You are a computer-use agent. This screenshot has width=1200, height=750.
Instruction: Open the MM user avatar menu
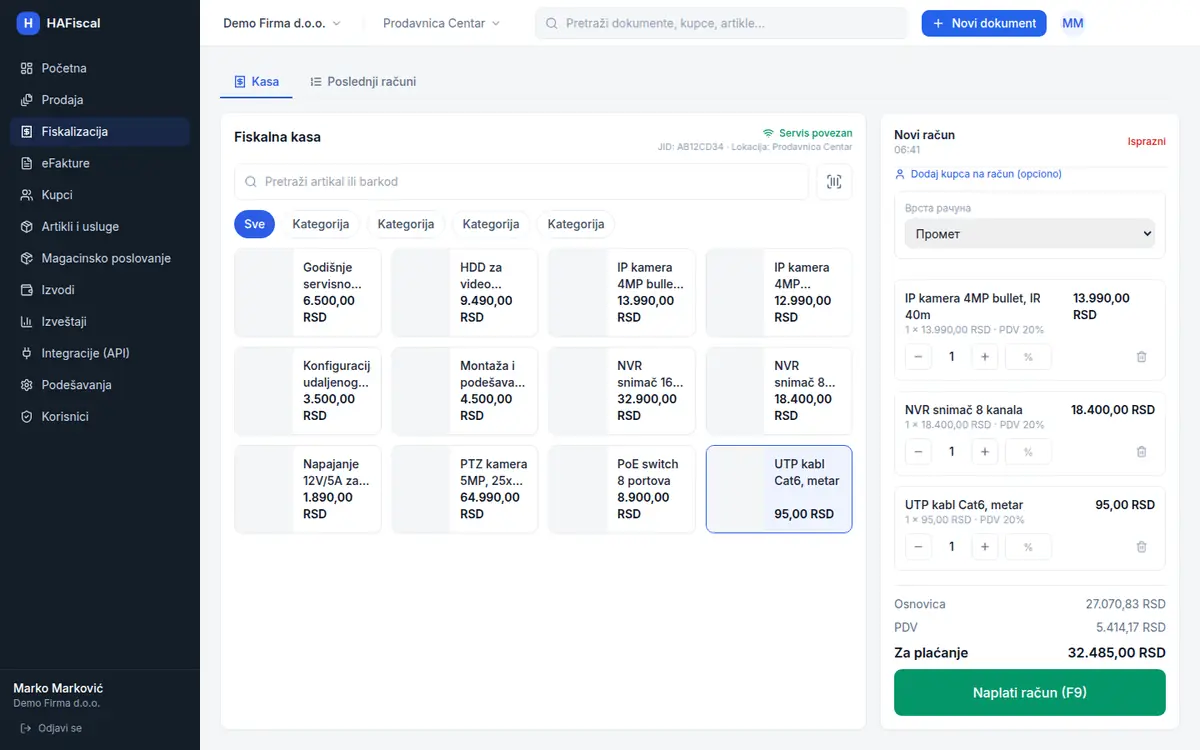coord(1073,23)
